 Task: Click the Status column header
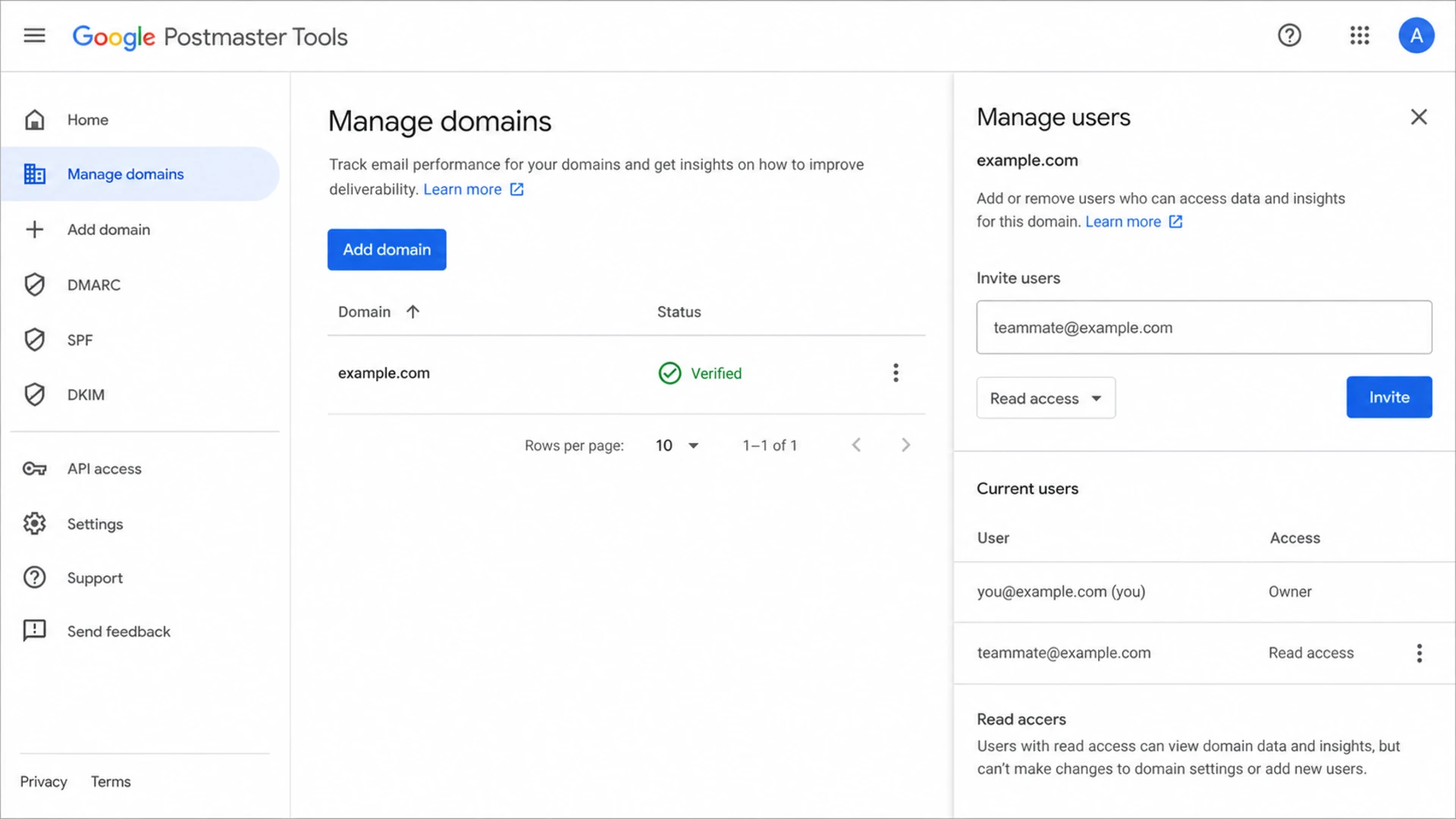point(679,312)
